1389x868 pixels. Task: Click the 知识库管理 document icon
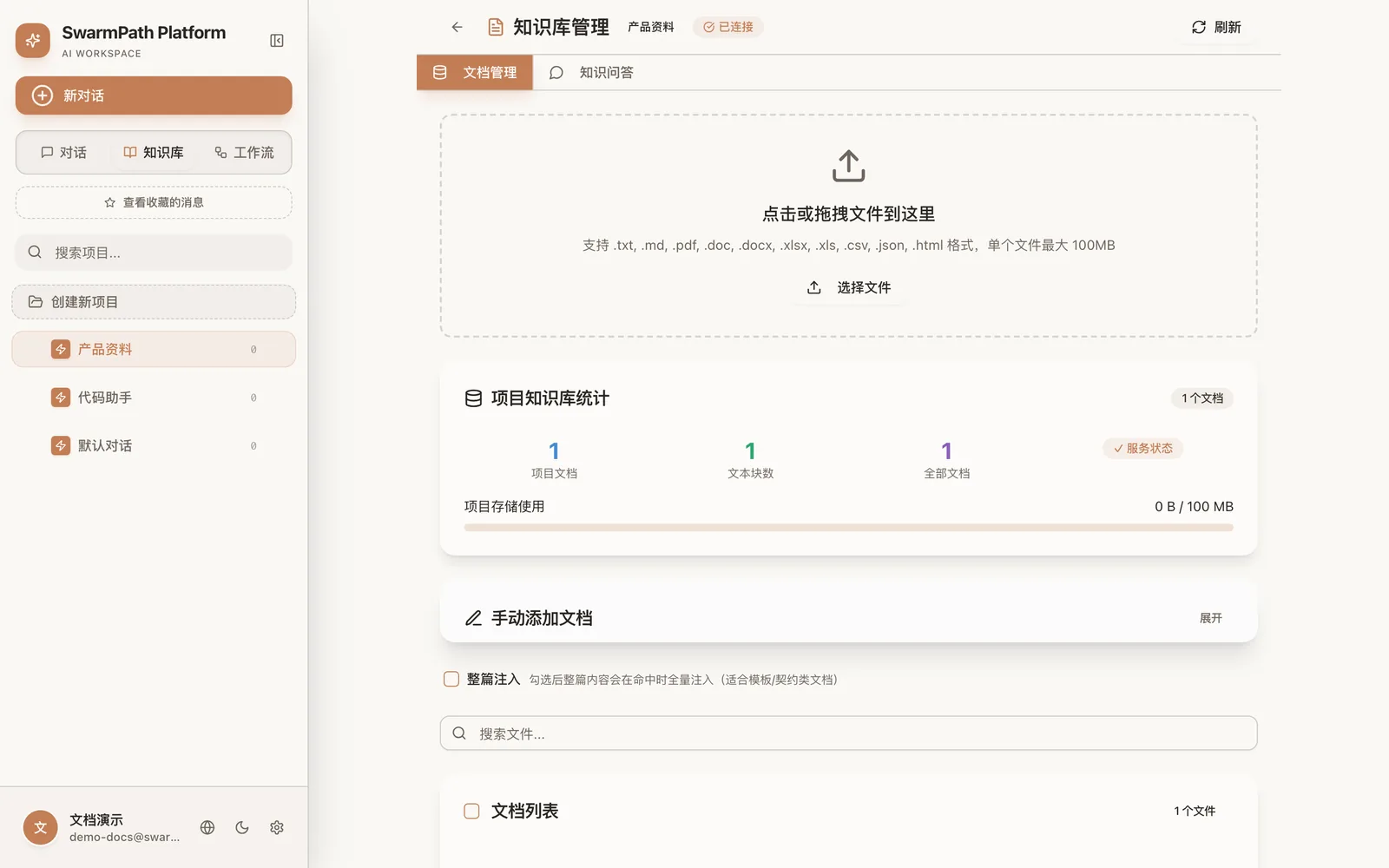(496, 27)
